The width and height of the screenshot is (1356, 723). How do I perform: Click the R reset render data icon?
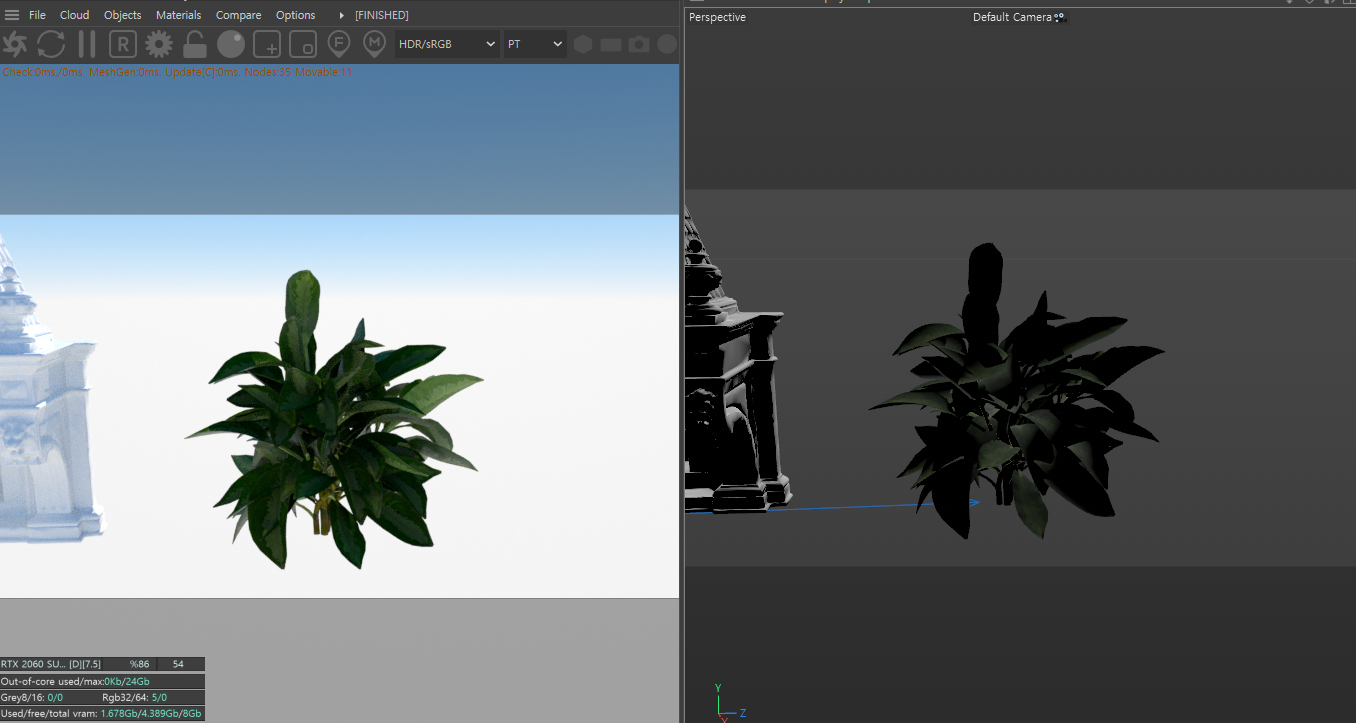(x=122, y=44)
